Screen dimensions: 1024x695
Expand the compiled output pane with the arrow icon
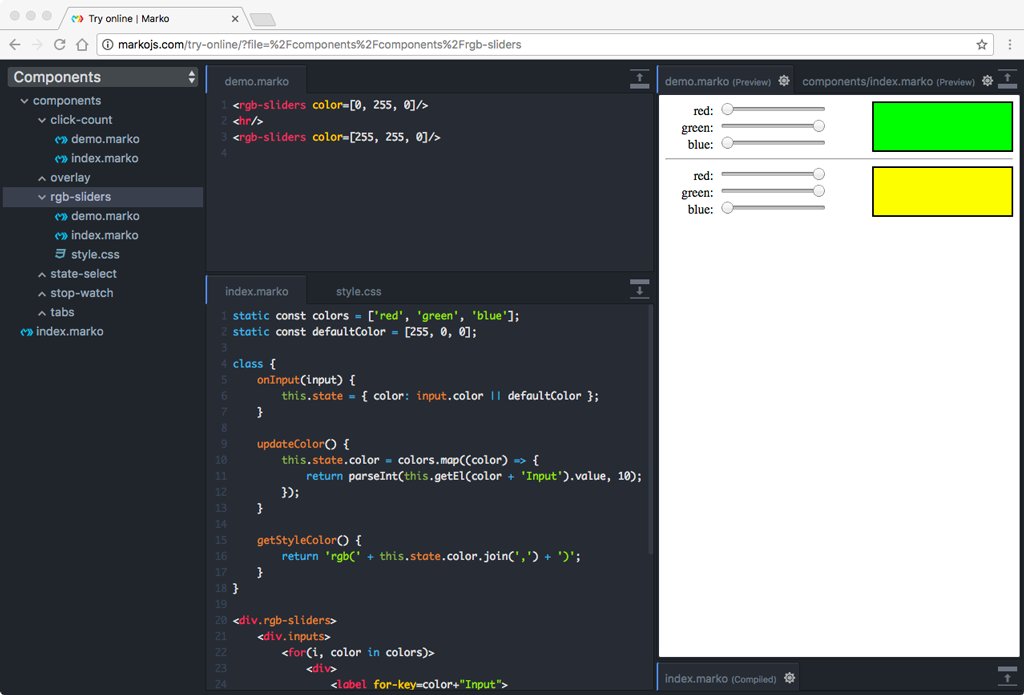[1007, 676]
